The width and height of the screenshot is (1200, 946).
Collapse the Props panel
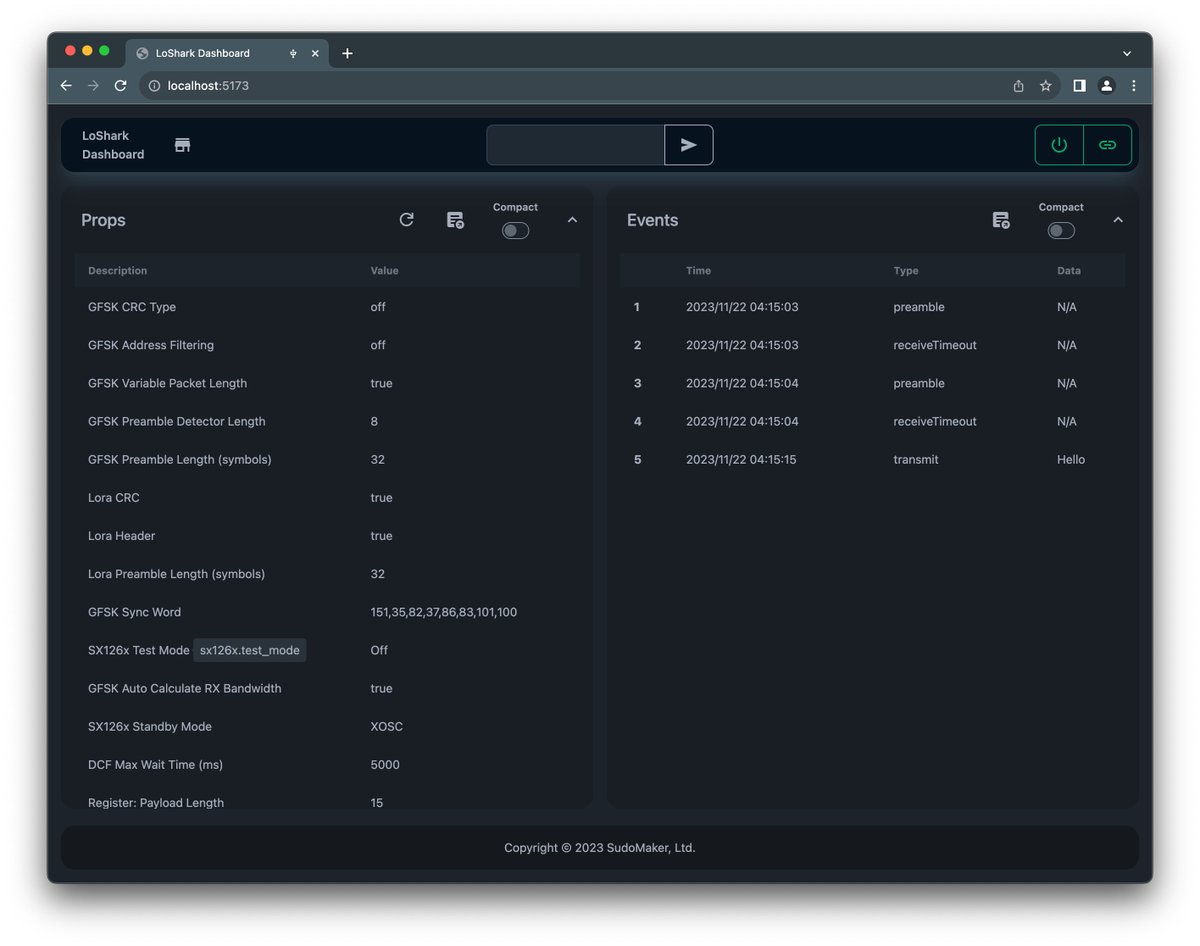tap(572, 220)
